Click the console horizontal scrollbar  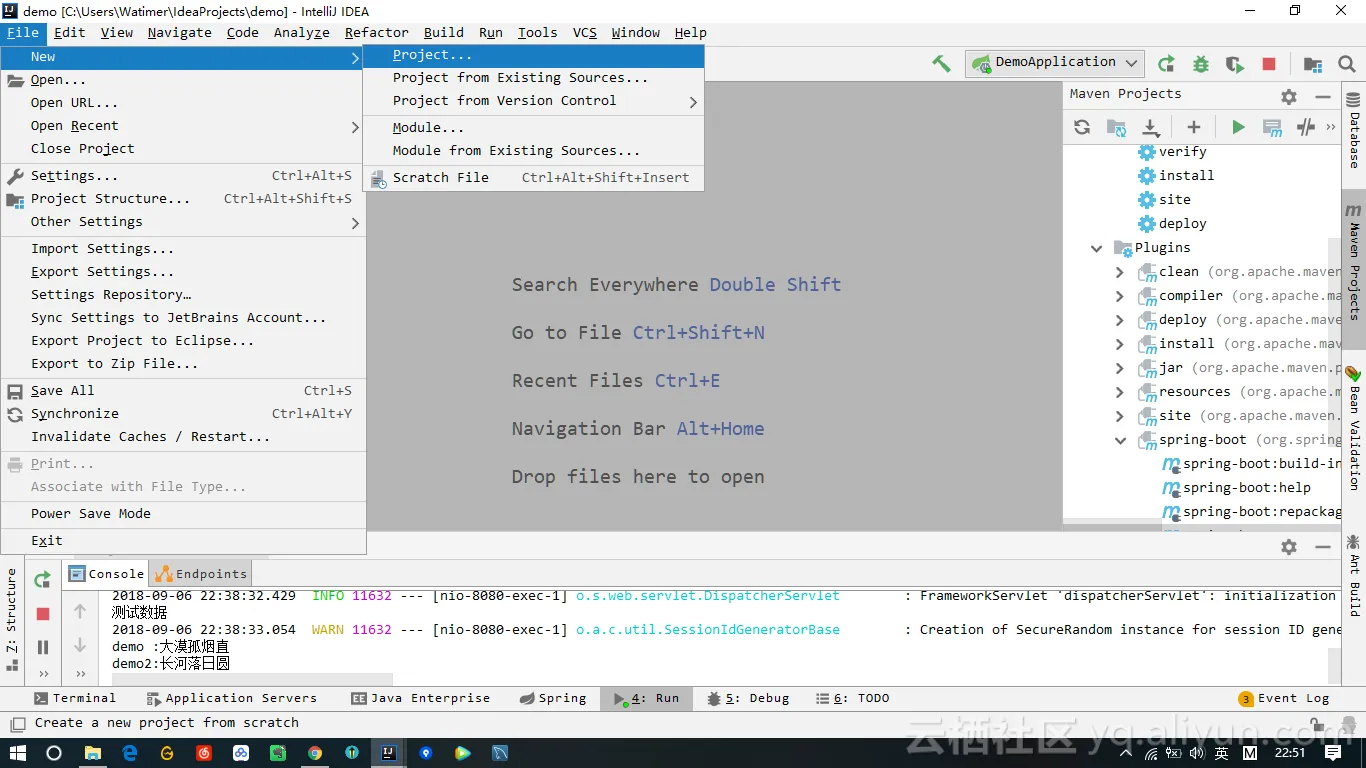252,679
